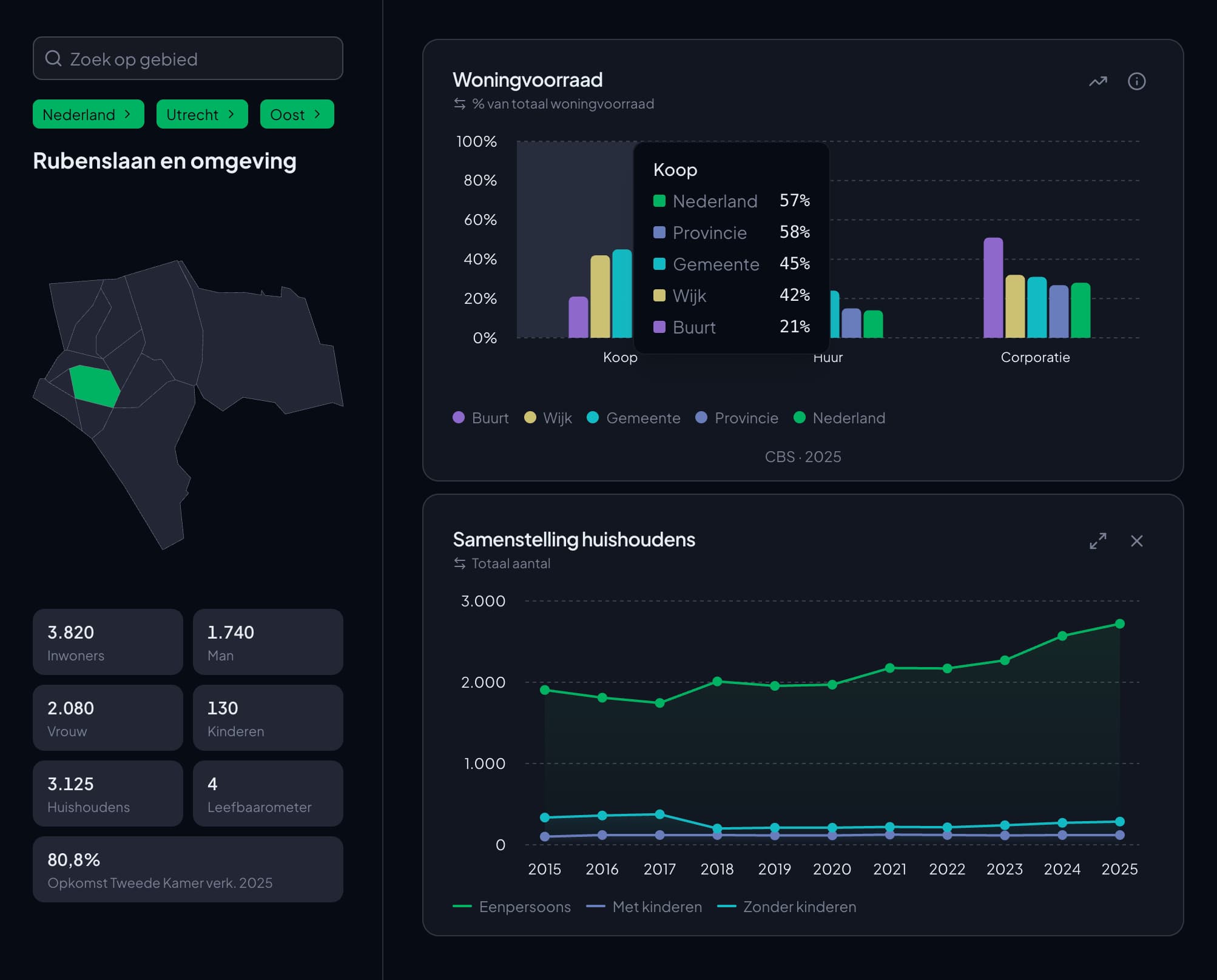Select the Koop category label

[x=620, y=357]
